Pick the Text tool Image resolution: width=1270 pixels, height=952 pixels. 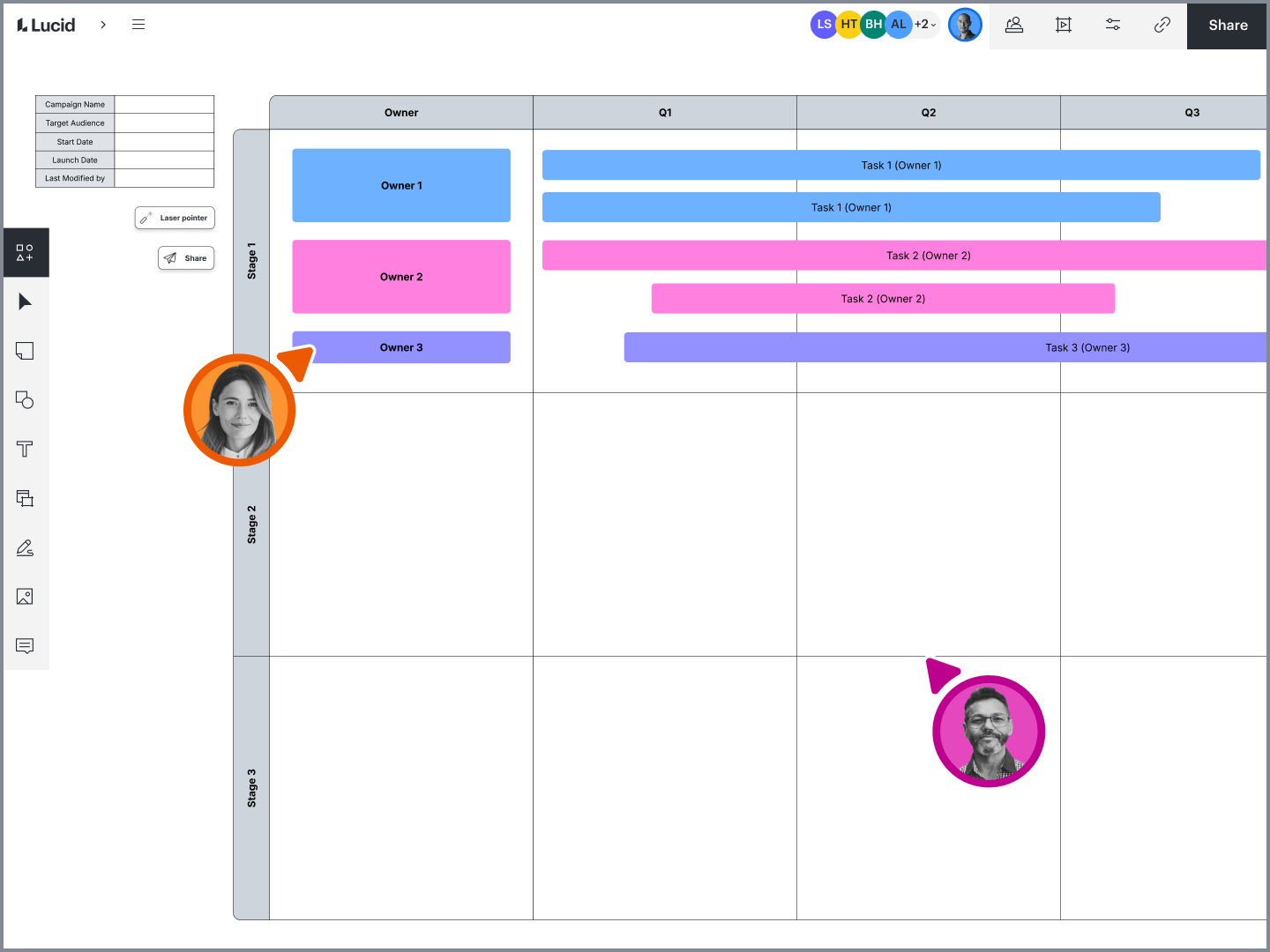26,450
